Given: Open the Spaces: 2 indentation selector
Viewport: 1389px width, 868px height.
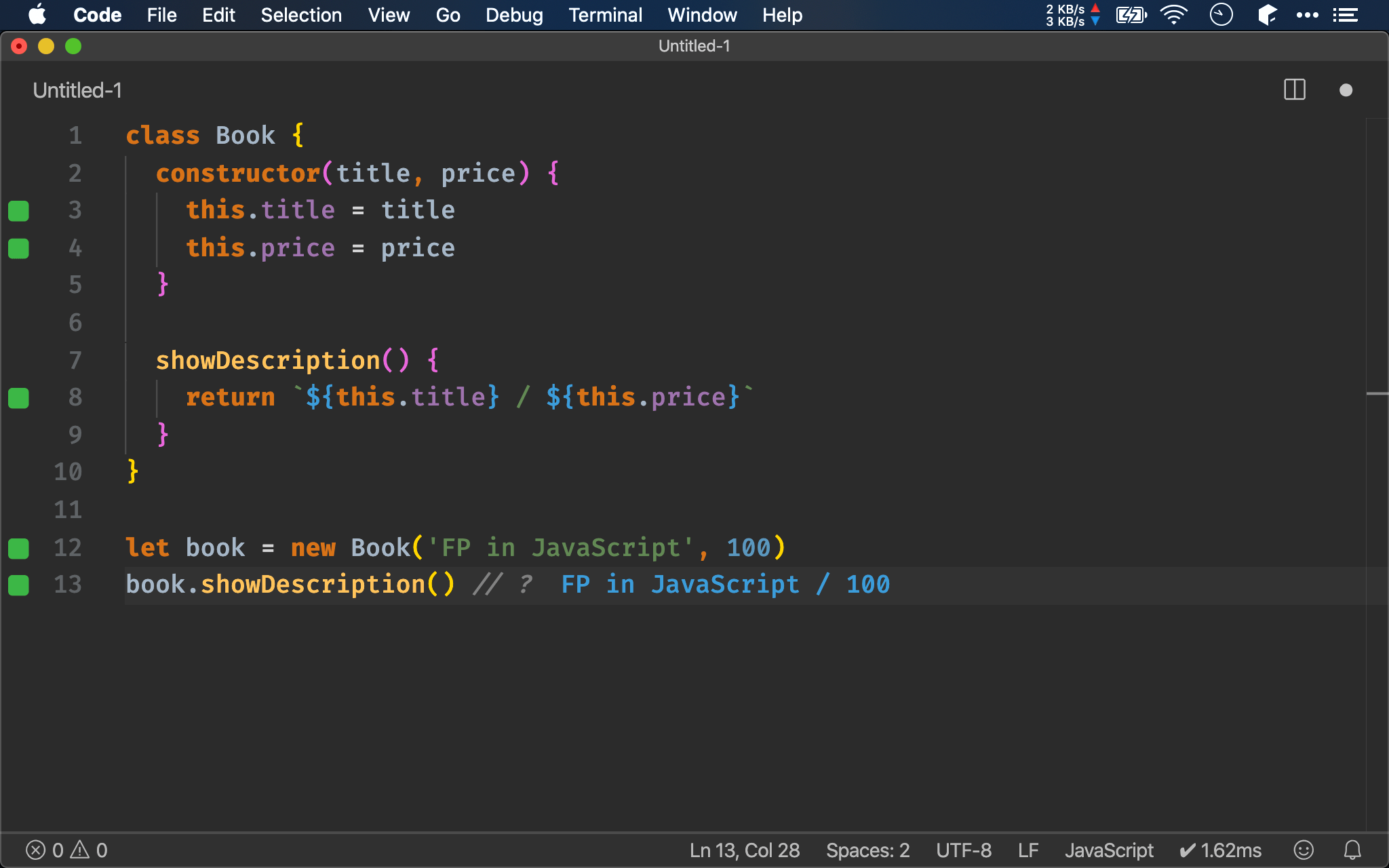Looking at the screenshot, I should [x=867, y=850].
